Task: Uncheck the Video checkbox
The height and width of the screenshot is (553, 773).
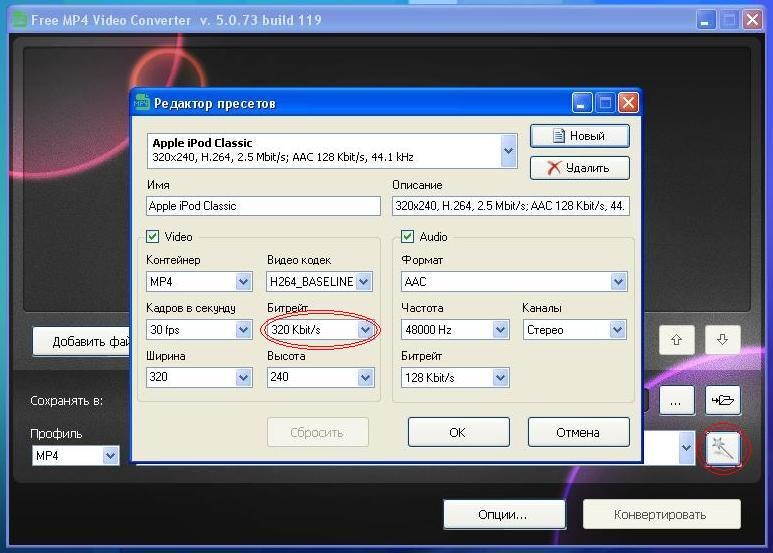Action: click(x=152, y=237)
